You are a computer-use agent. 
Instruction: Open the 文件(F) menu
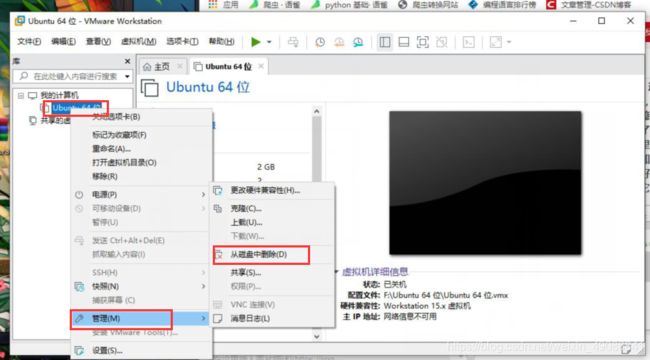click(29, 42)
